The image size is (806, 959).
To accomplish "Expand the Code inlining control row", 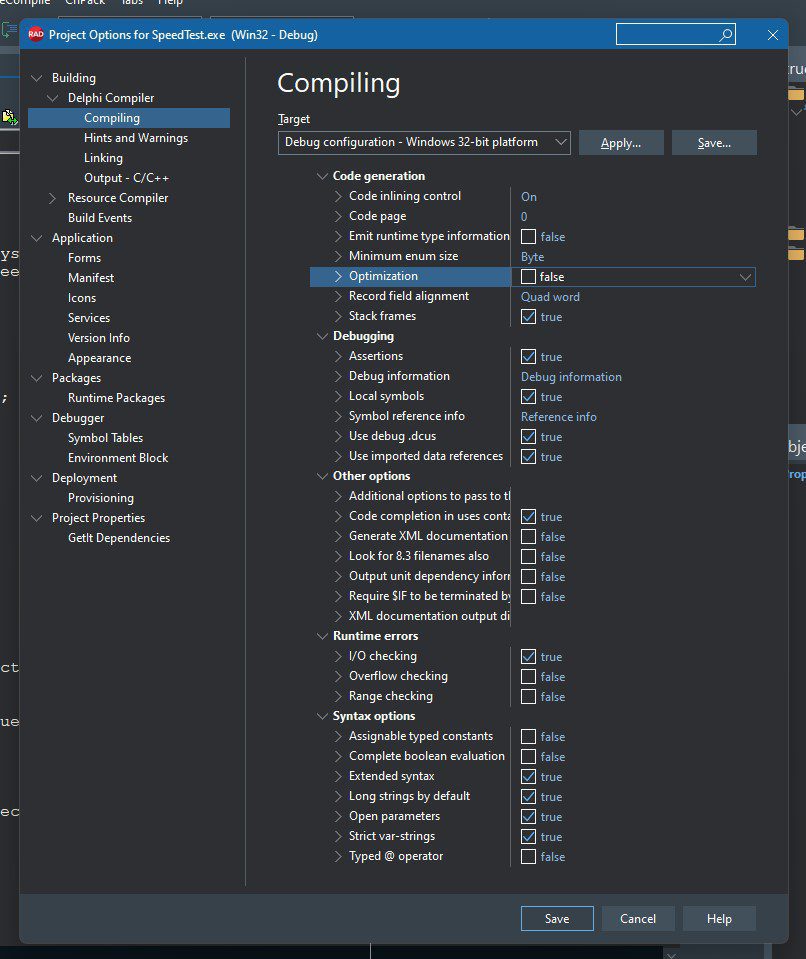I will point(338,196).
